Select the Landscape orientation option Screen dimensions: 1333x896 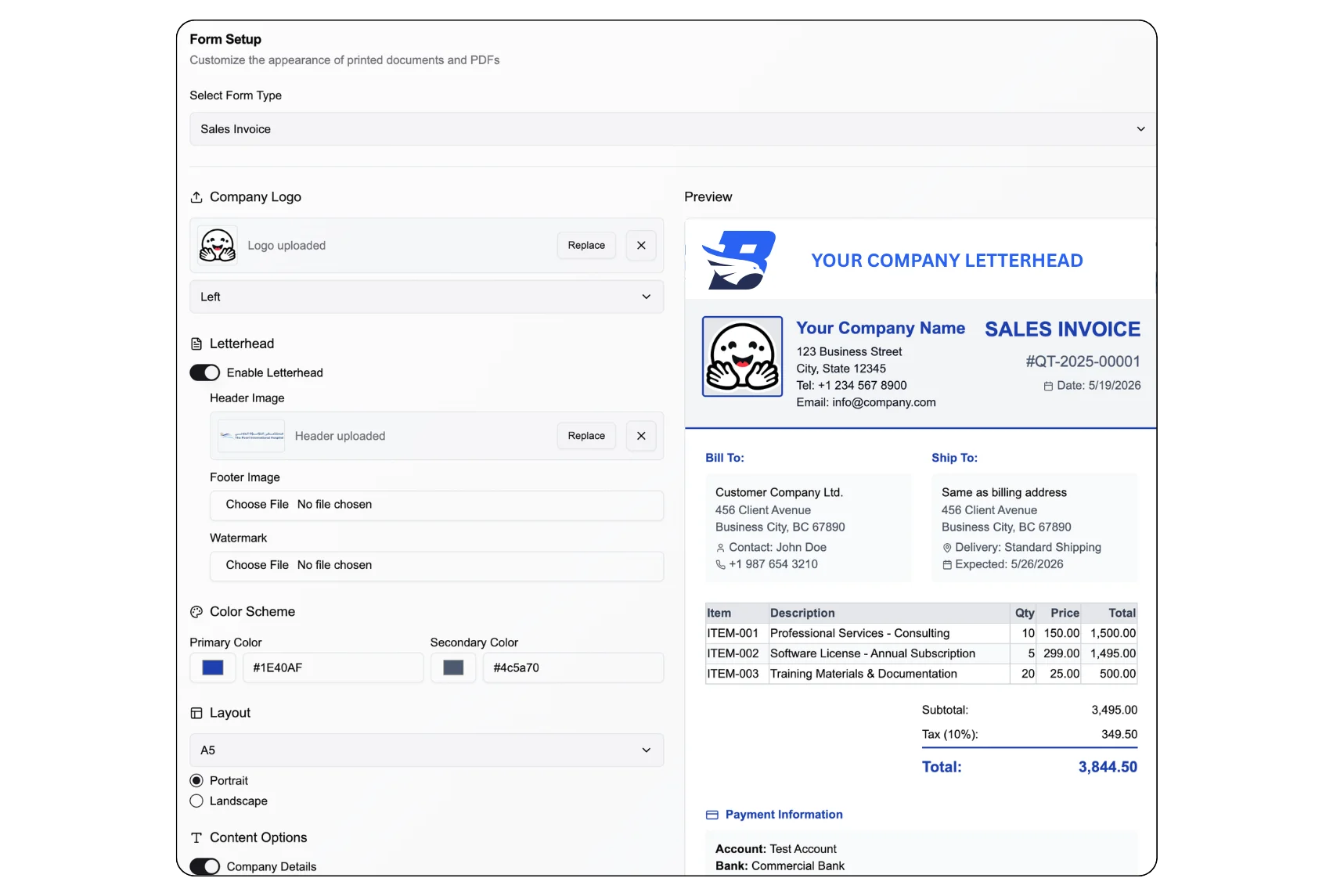coord(196,801)
